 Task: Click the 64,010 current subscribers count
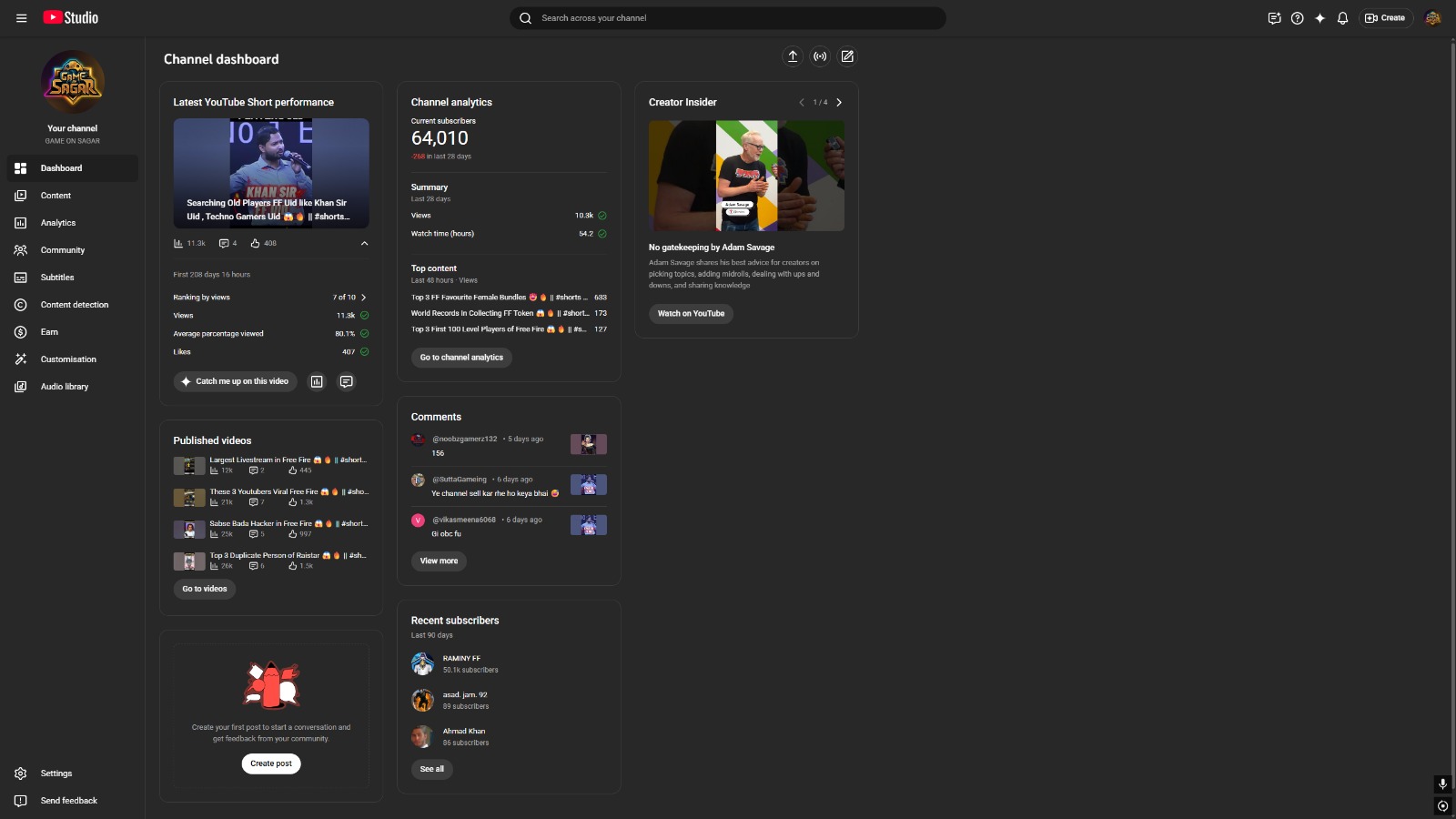440,138
